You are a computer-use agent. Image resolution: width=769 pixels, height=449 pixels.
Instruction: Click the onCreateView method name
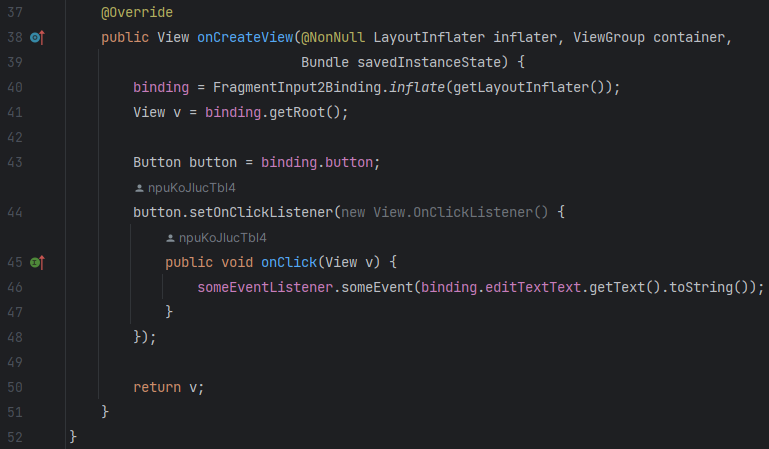245,37
